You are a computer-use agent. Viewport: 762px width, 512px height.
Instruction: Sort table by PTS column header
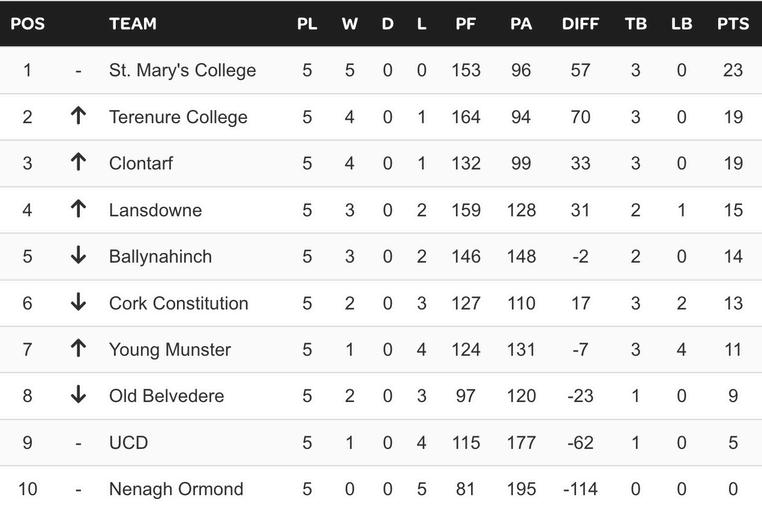pos(733,24)
